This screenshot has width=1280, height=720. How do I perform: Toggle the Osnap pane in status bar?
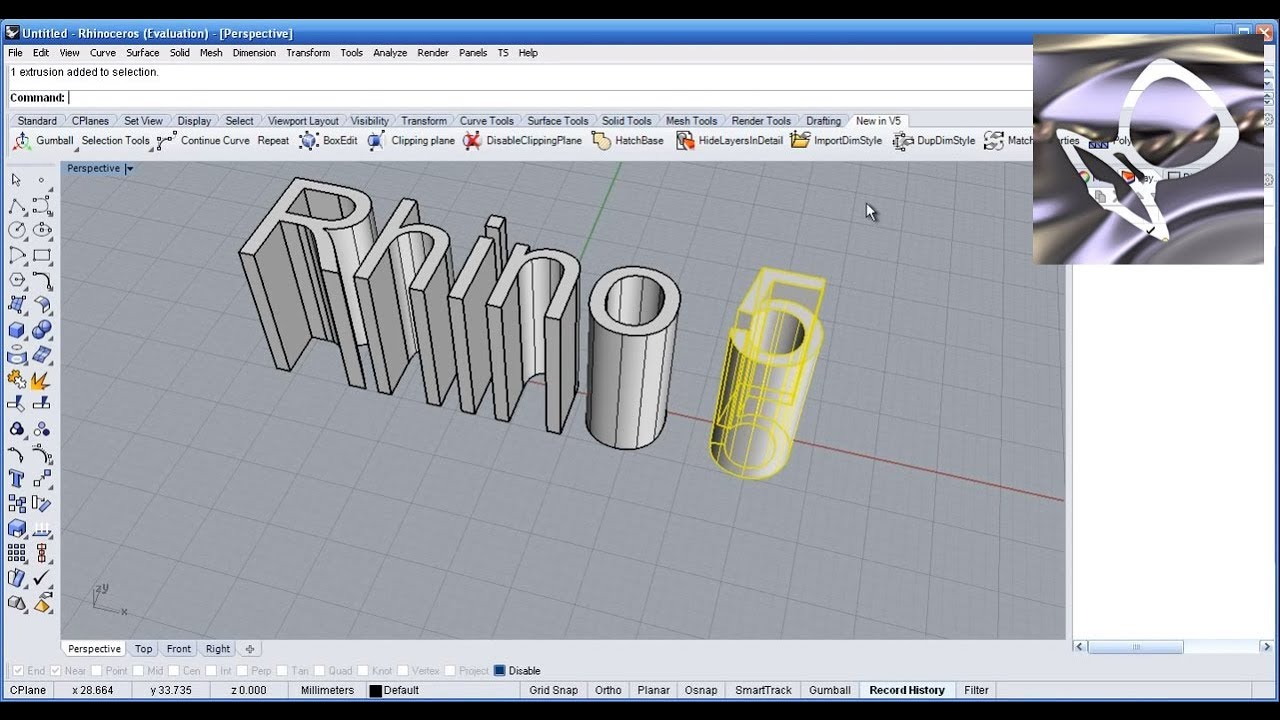point(701,691)
